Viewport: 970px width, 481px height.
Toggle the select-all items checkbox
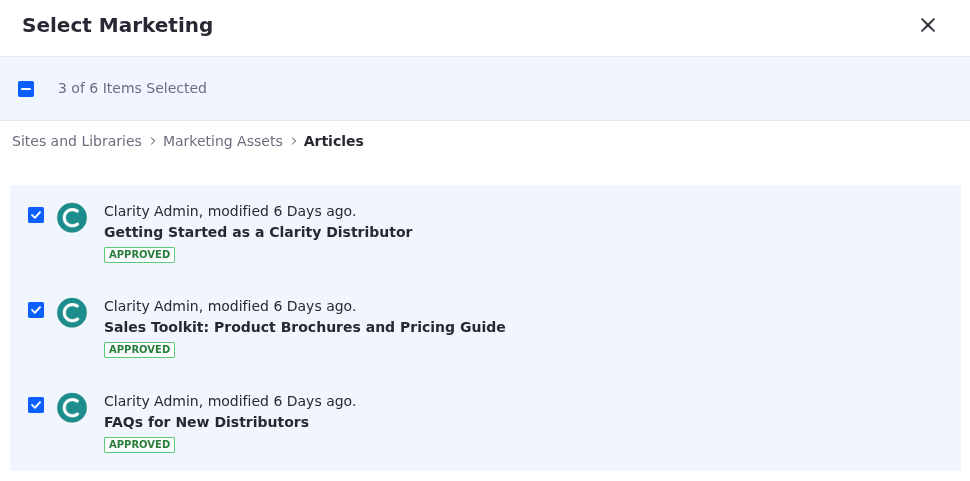pos(26,89)
